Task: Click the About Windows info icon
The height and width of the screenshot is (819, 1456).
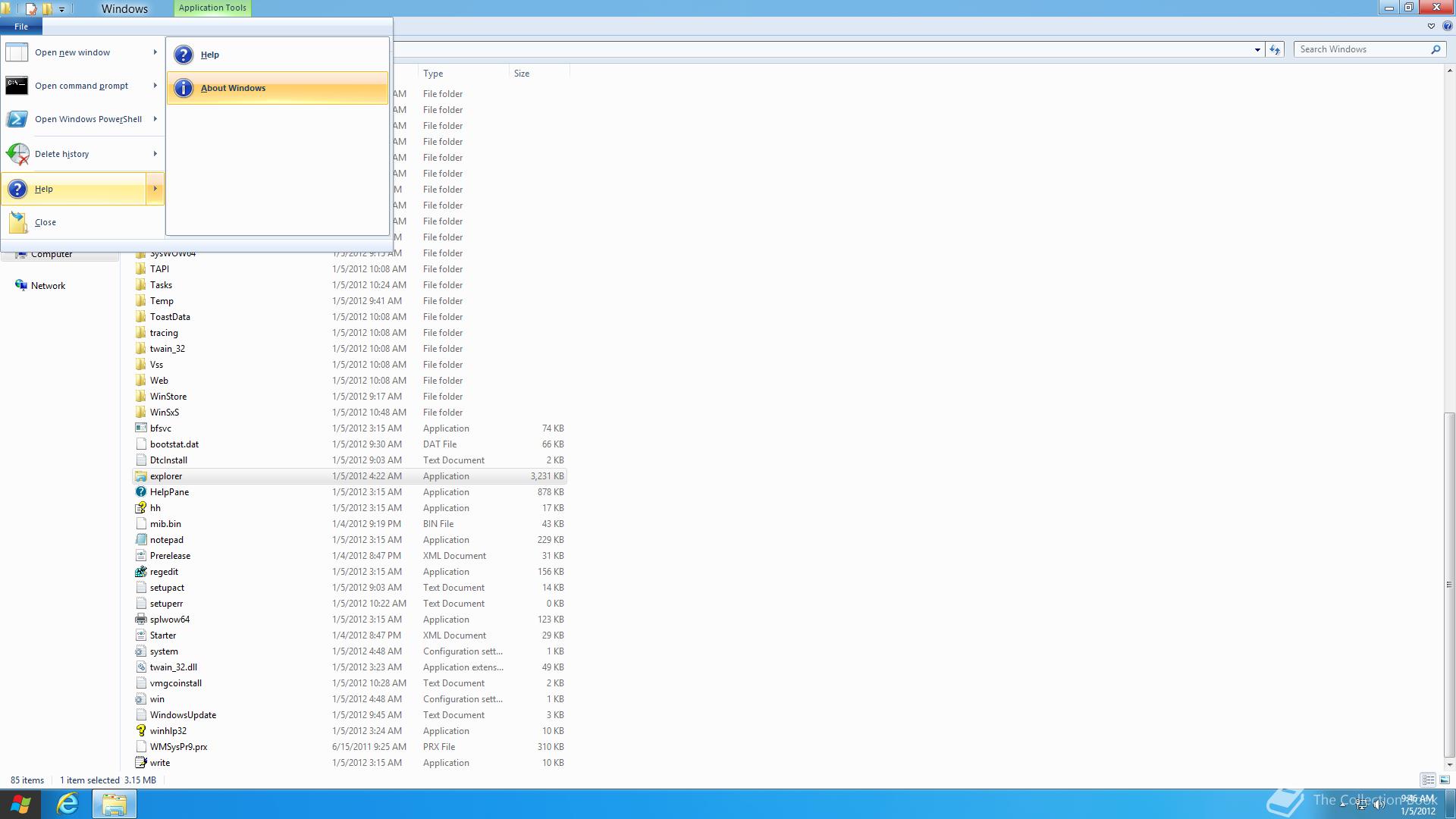Action: pyautogui.click(x=184, y=88)
